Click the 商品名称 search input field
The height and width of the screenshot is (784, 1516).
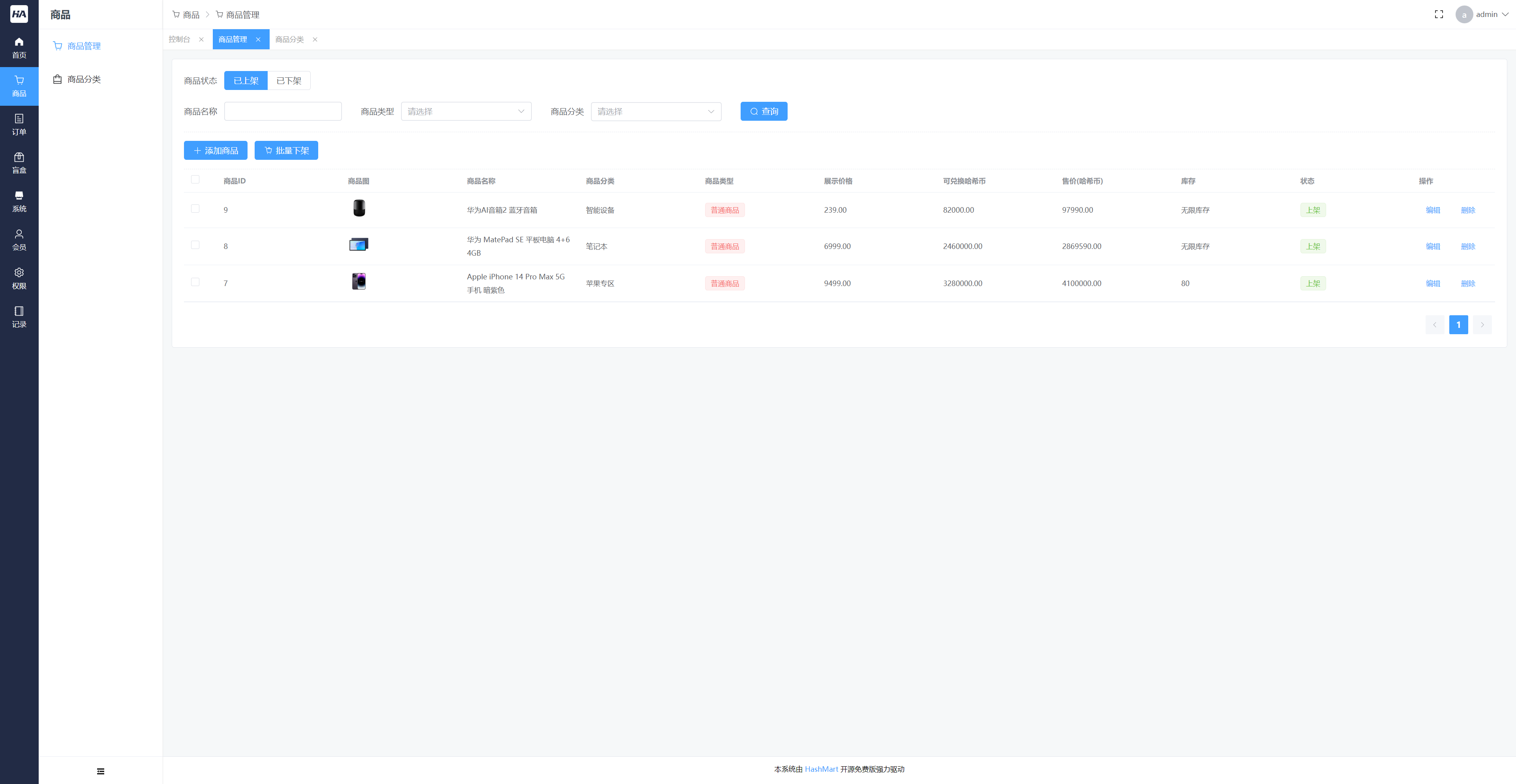[x=283, y=111]
